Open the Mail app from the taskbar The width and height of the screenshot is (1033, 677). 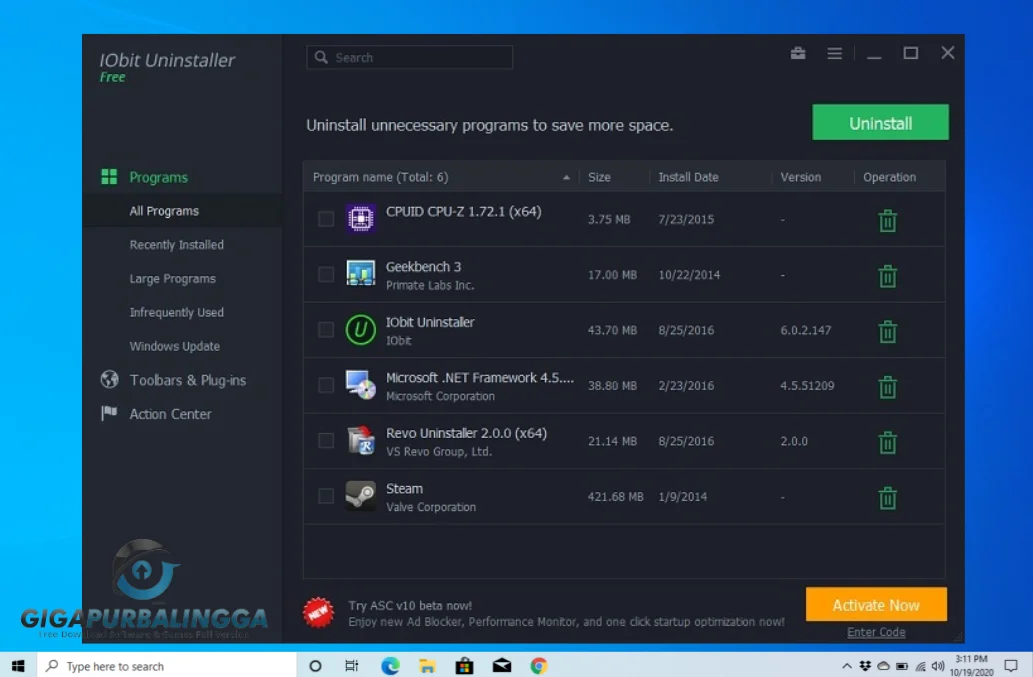click(502, 666)
